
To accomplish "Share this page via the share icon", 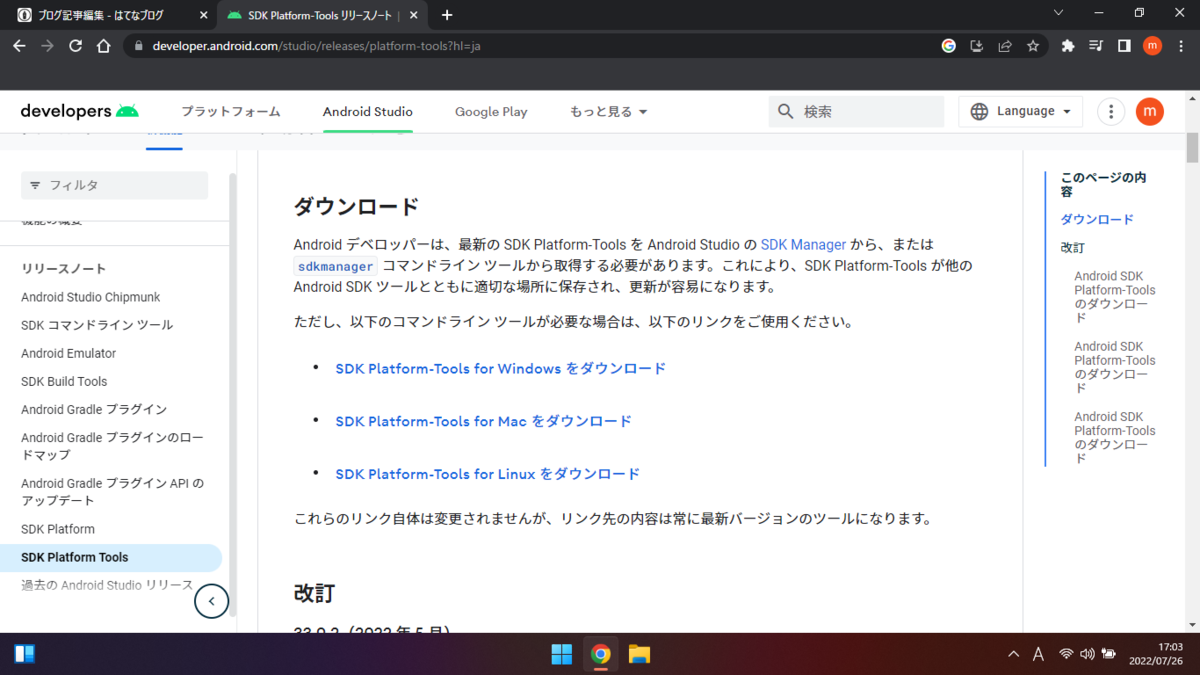I will (x=1005, y=46).
